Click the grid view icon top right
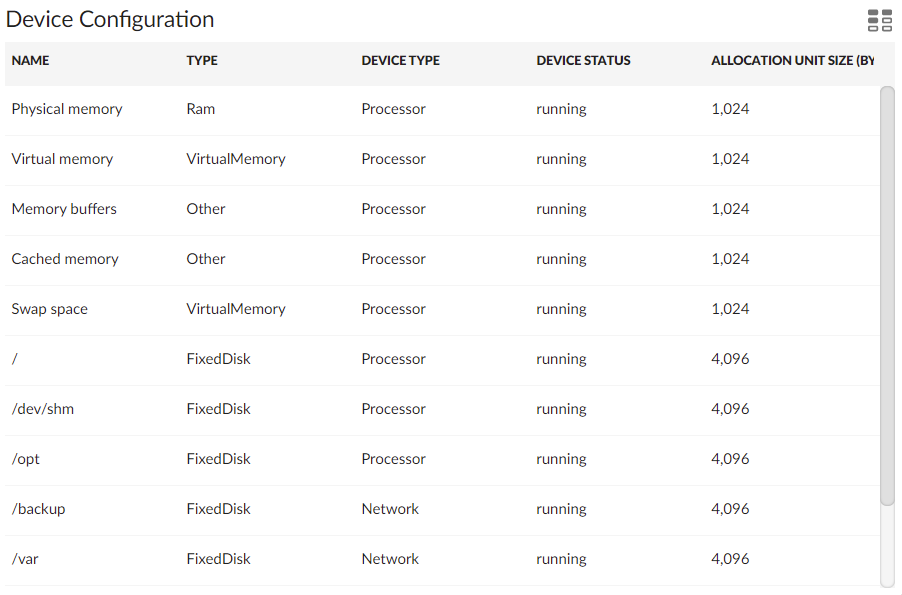902x595 pixels. coord(880,21)
